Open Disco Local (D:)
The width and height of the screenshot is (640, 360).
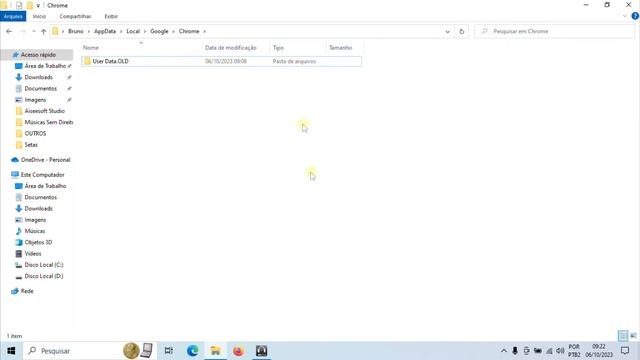pyautogui.click(x=44, y=276)
